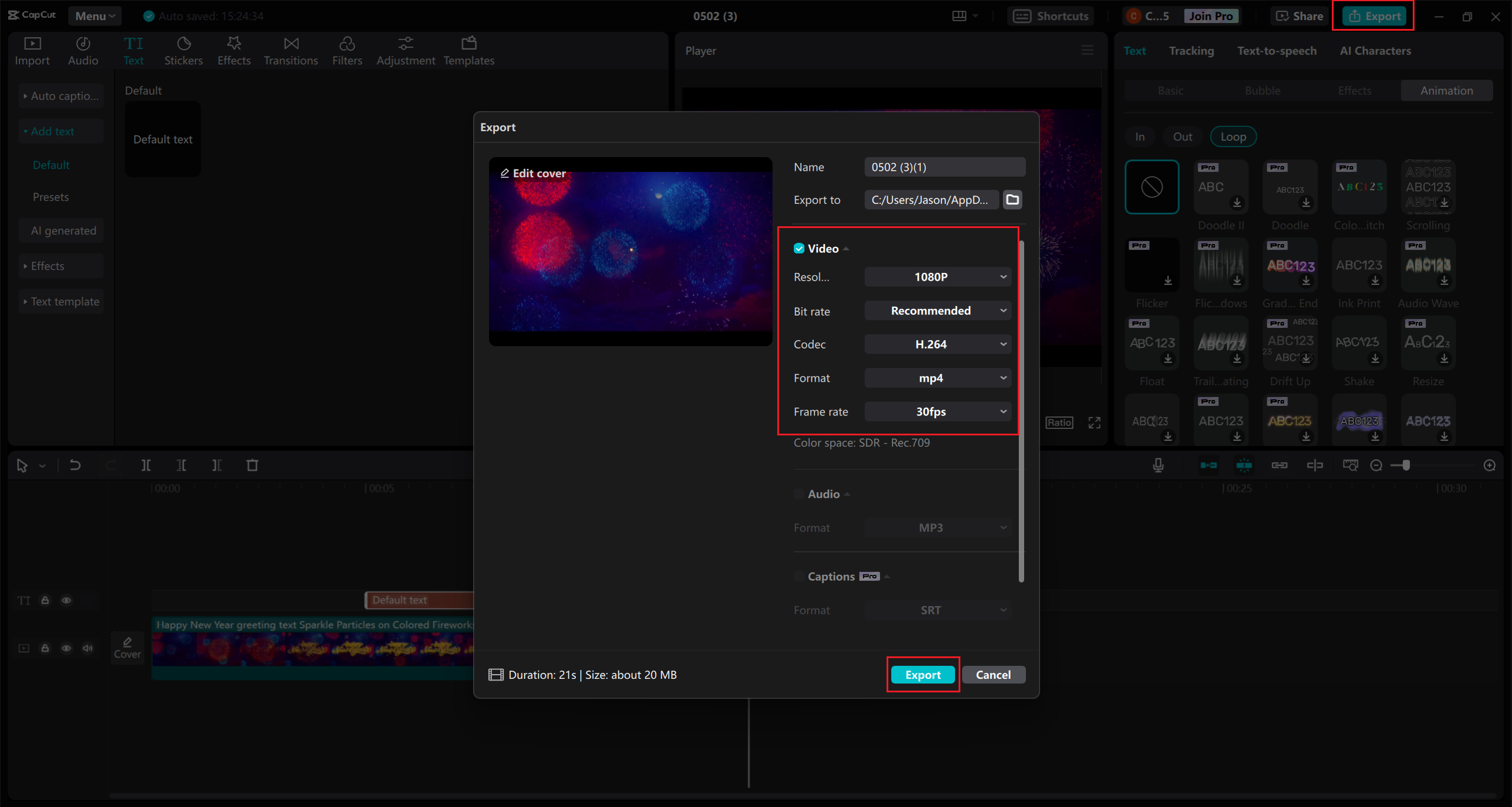The image size is (1512, 807).
Task: Click the Filters tool icon
Action: [347, 44]
